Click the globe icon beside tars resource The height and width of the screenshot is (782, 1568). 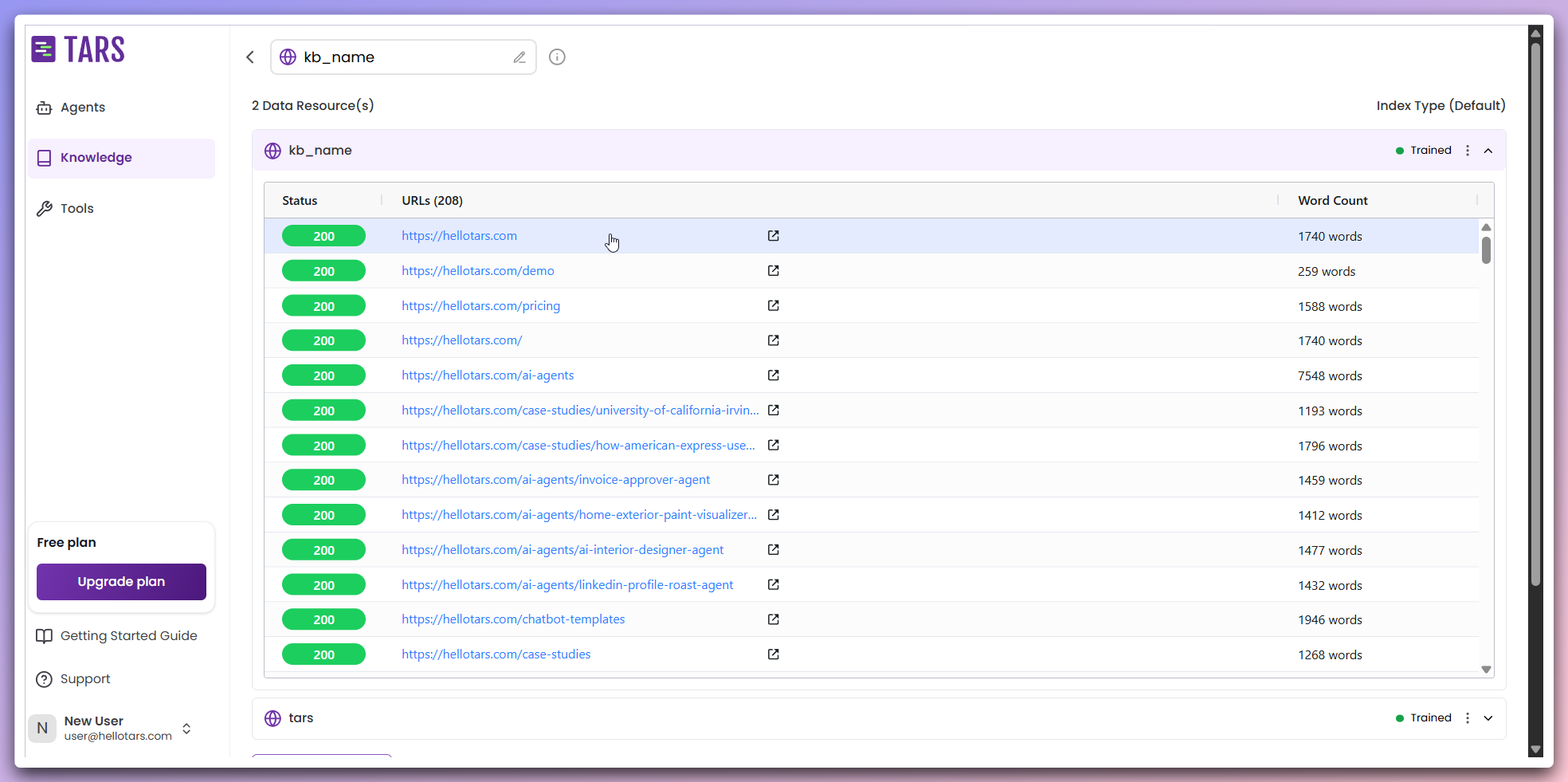click(x=272, y=718)
